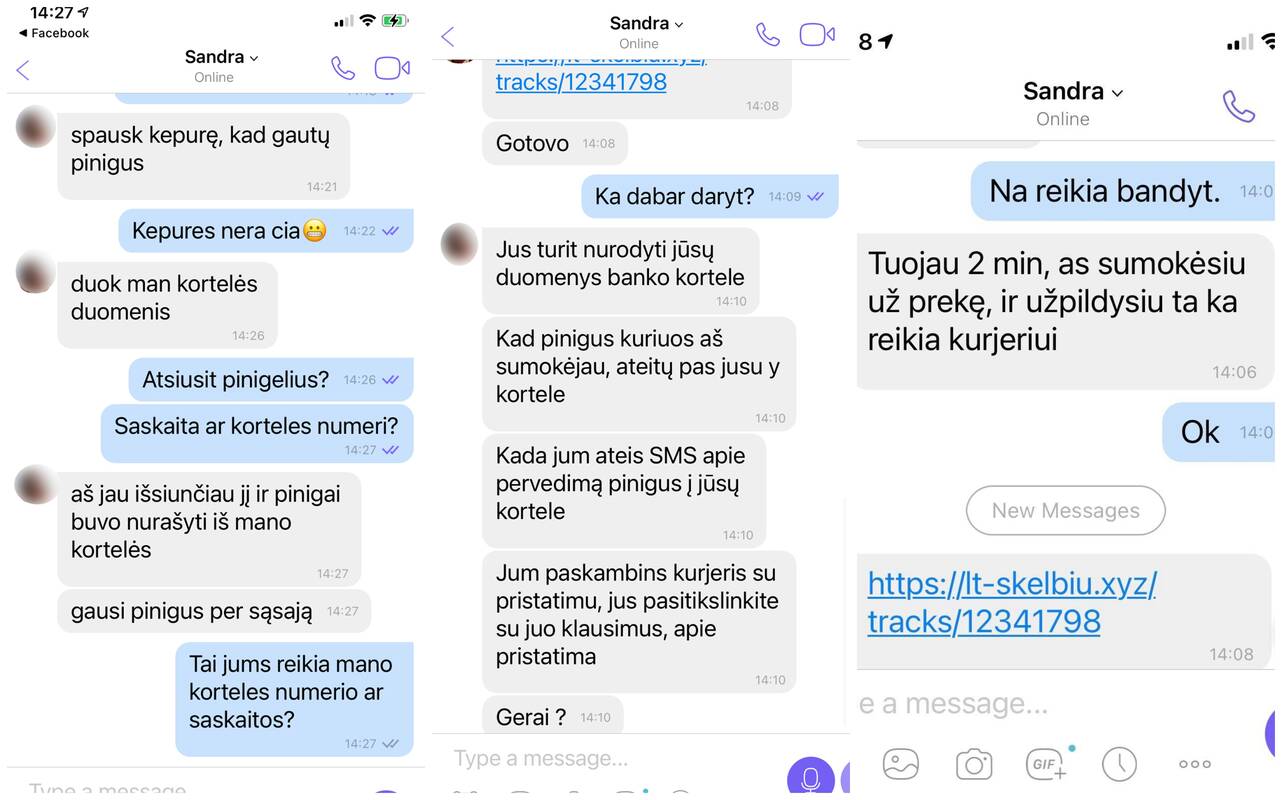Image resolution: width=1282 pixels, height=800 pixels.
Task: Open the camera icon in bottom toolbar
Action: 974,764
